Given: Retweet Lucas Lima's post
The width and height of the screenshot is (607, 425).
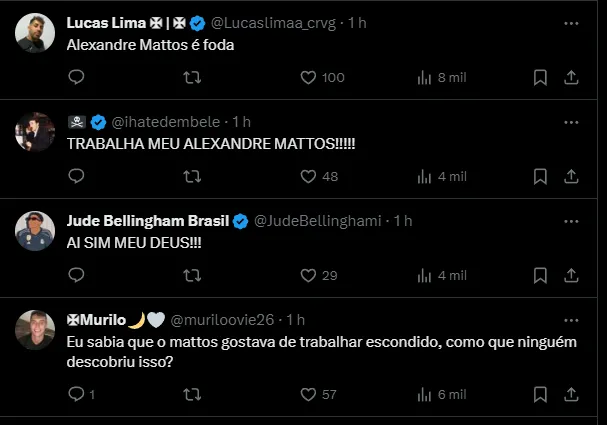Looking at the screenshot, I should click(x=192, y=77).
